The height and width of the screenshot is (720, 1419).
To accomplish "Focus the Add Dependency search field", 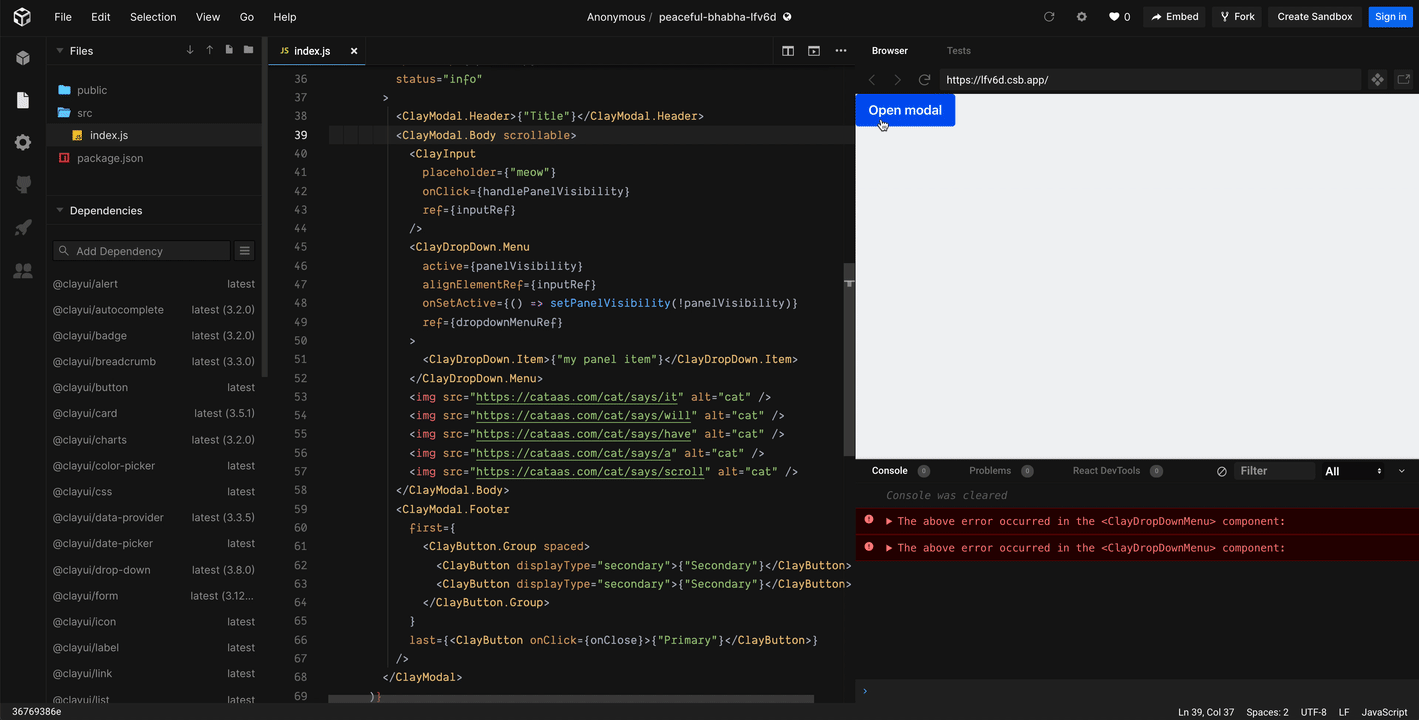I will pos(142,251).
